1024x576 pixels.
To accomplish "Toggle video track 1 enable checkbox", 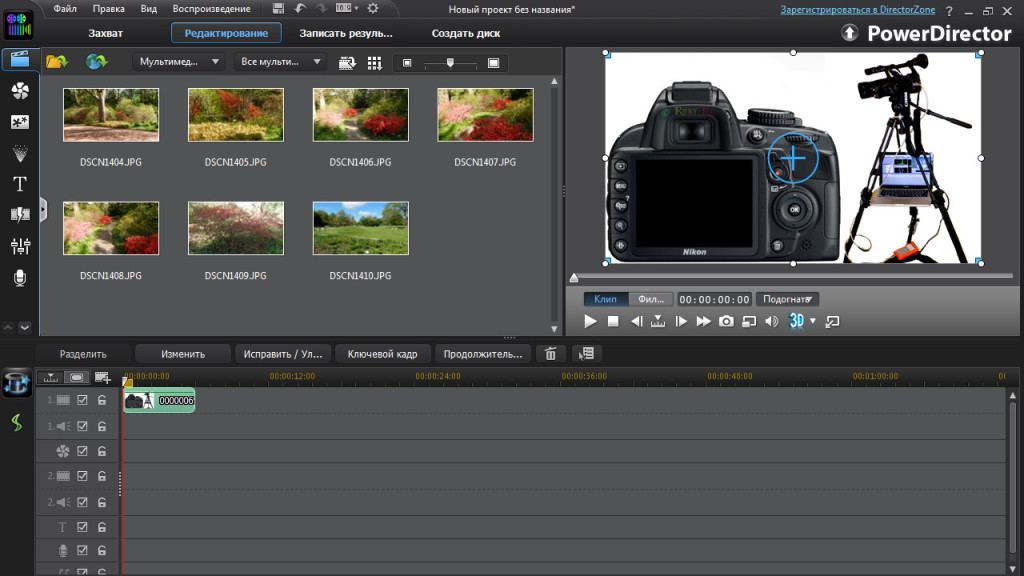I will (x=82, y=400).
